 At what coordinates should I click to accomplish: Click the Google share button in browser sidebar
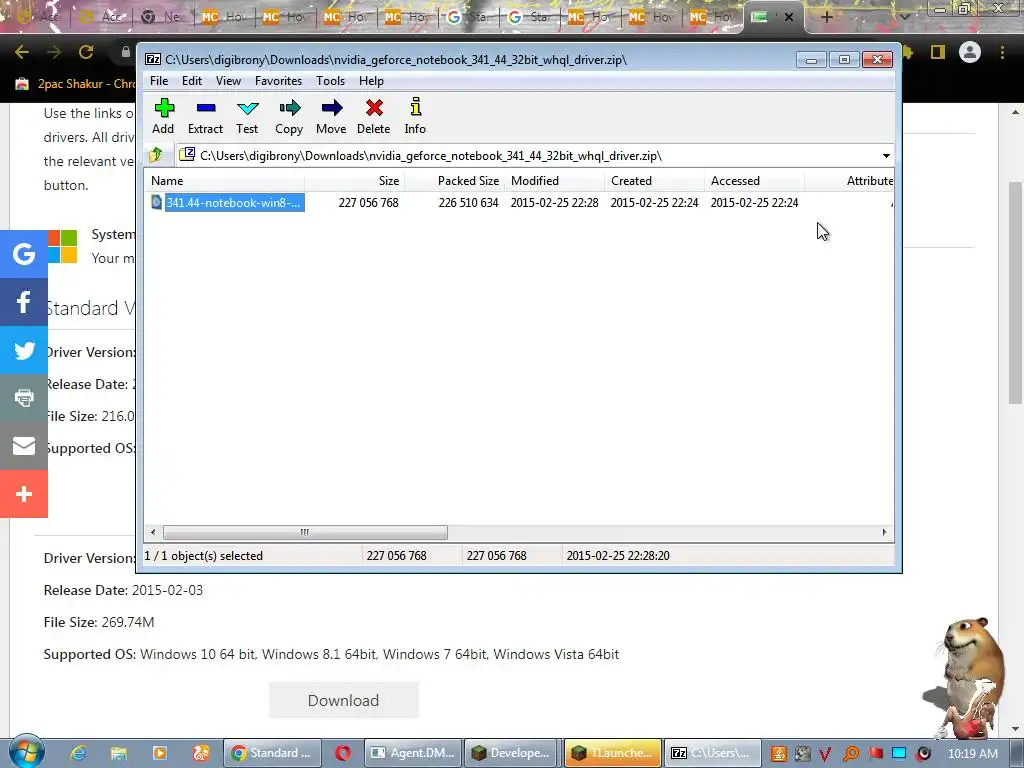tap(24, 253)
